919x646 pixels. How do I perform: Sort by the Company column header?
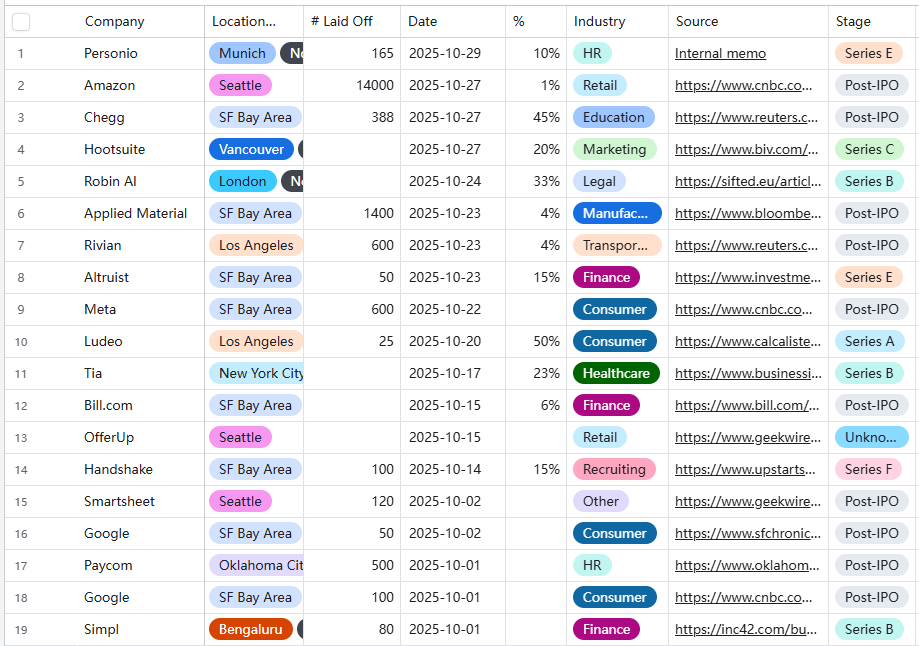tap(114, 22)
